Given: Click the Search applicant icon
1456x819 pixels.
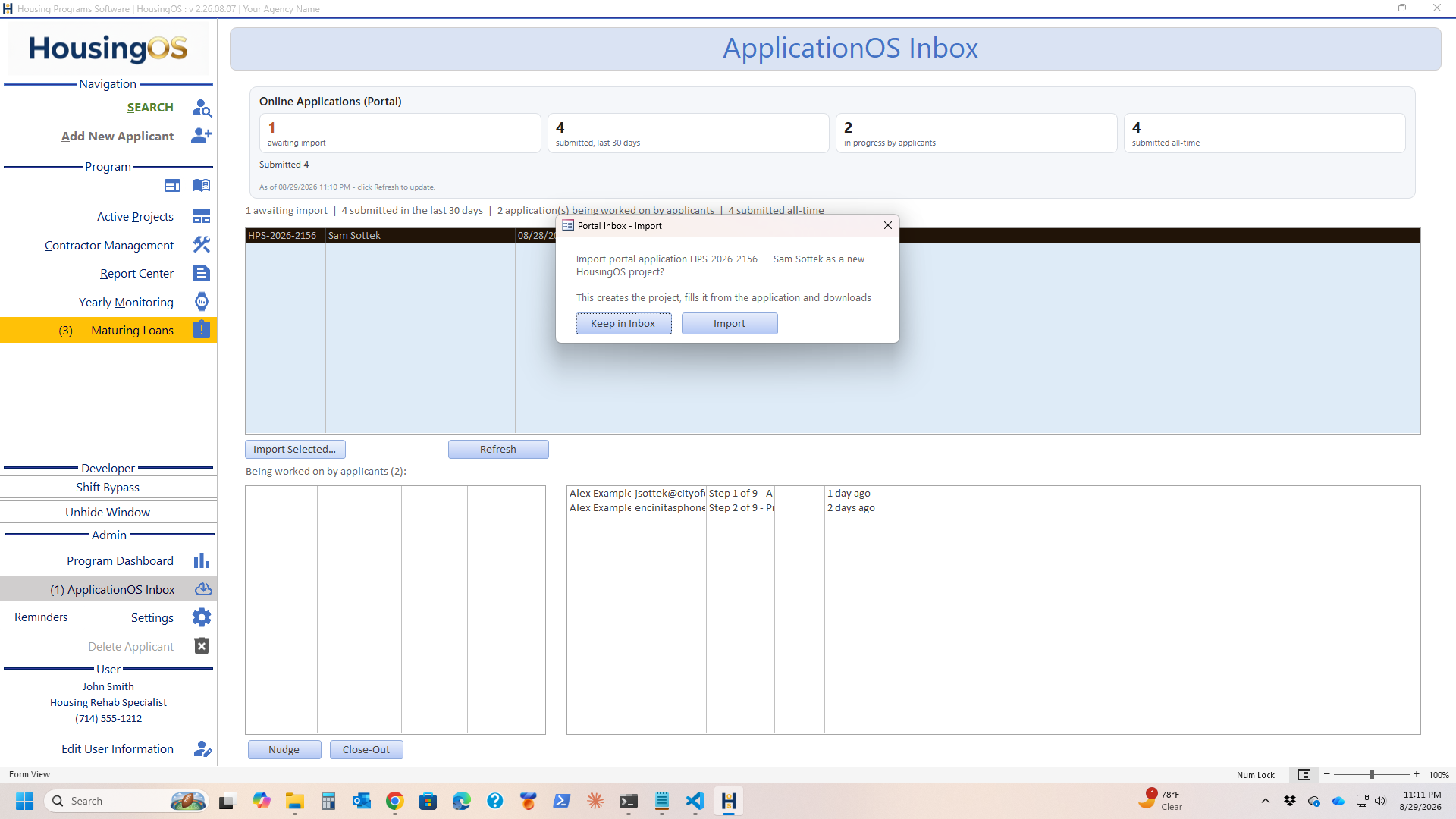Looking at the screenshot, I should tap(202, 108).
